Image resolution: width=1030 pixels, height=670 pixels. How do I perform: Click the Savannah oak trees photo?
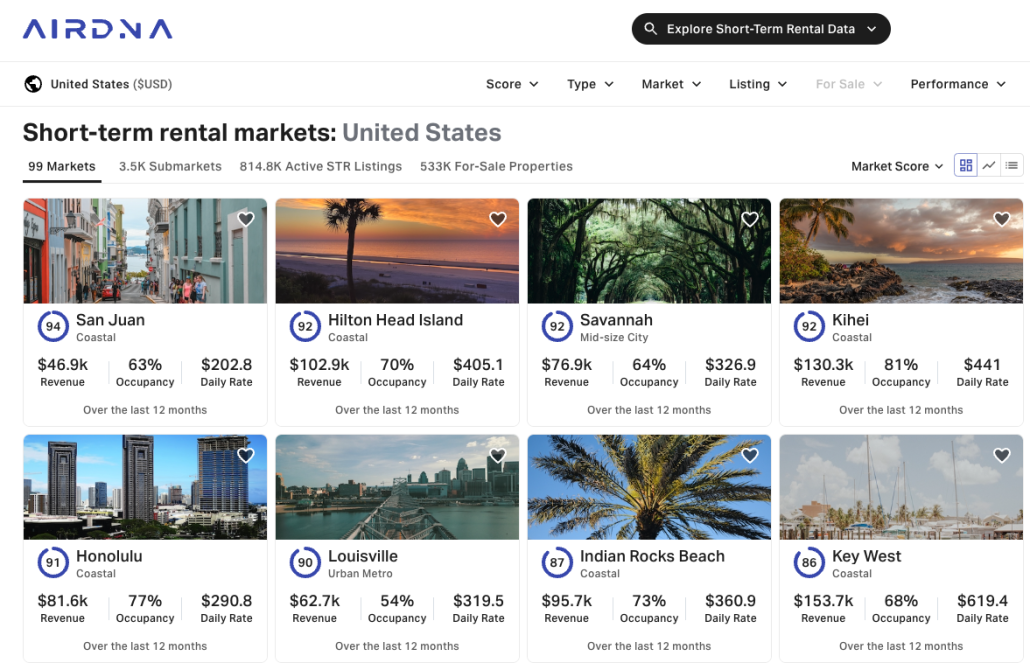[649, 251]
